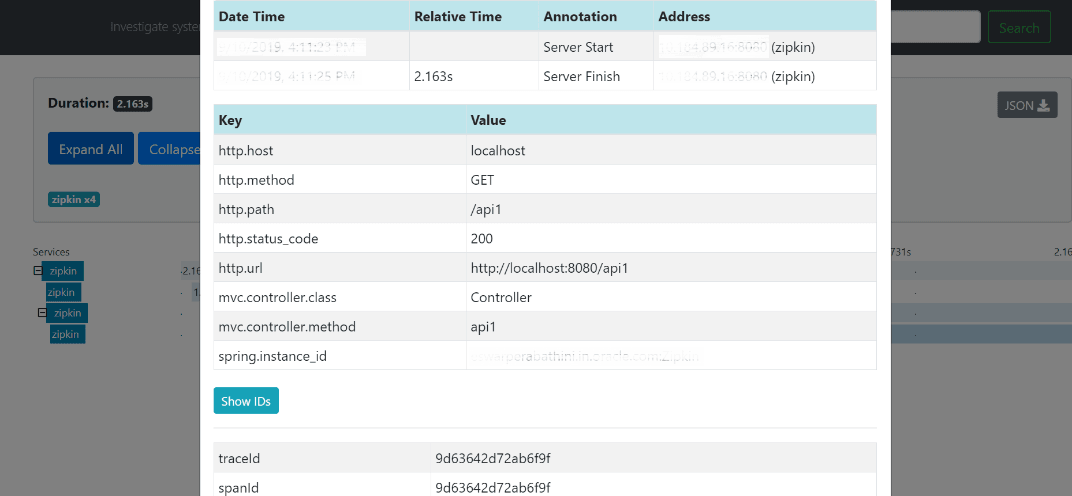
Task: Expand All spans in the trace
Action: pyautogui.click(x=90, y=149)
